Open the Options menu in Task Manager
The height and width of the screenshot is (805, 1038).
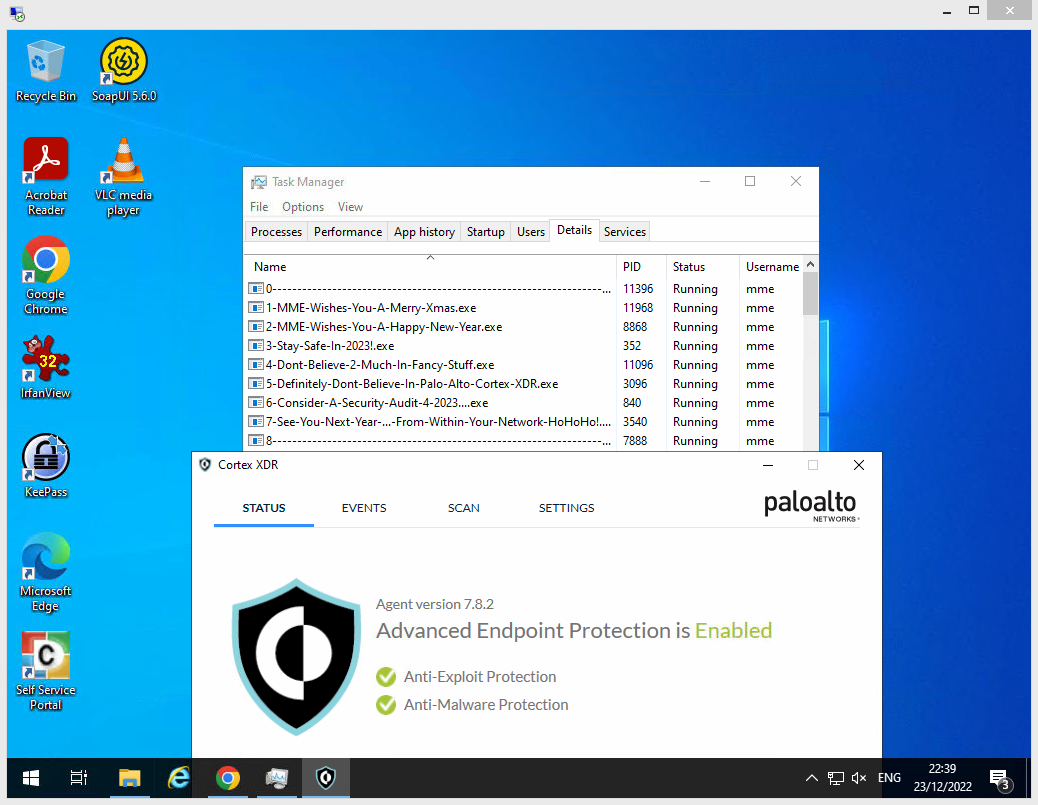(302, 207)
